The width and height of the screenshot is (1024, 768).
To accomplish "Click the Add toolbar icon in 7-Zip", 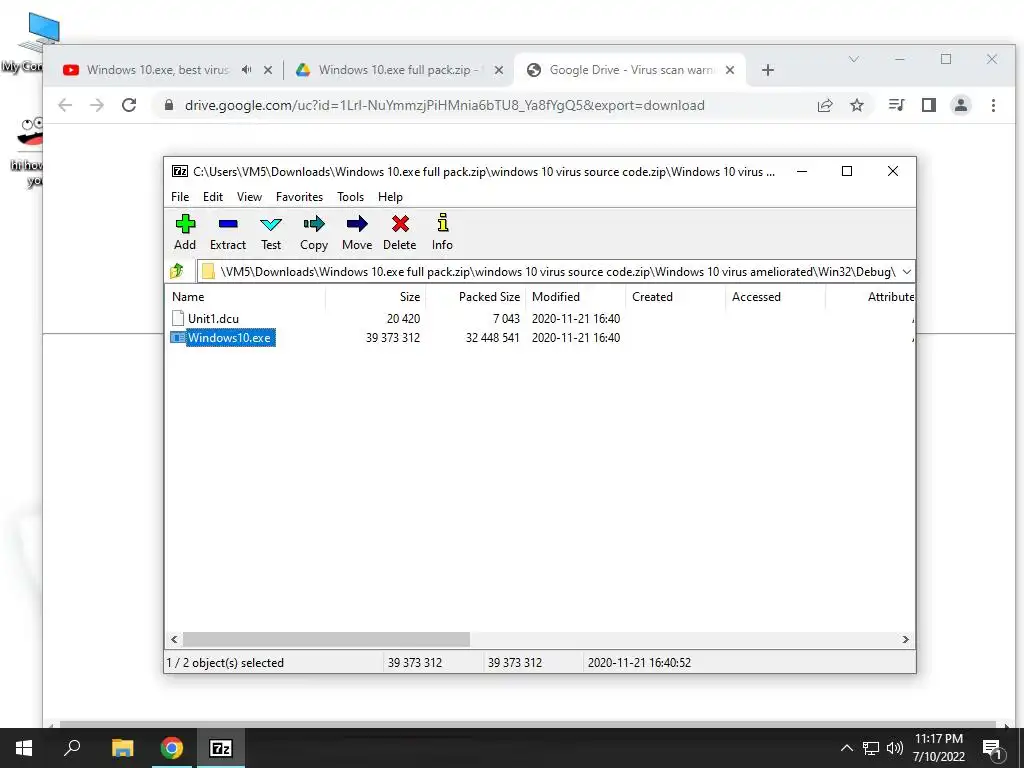I will click(185, 224).
